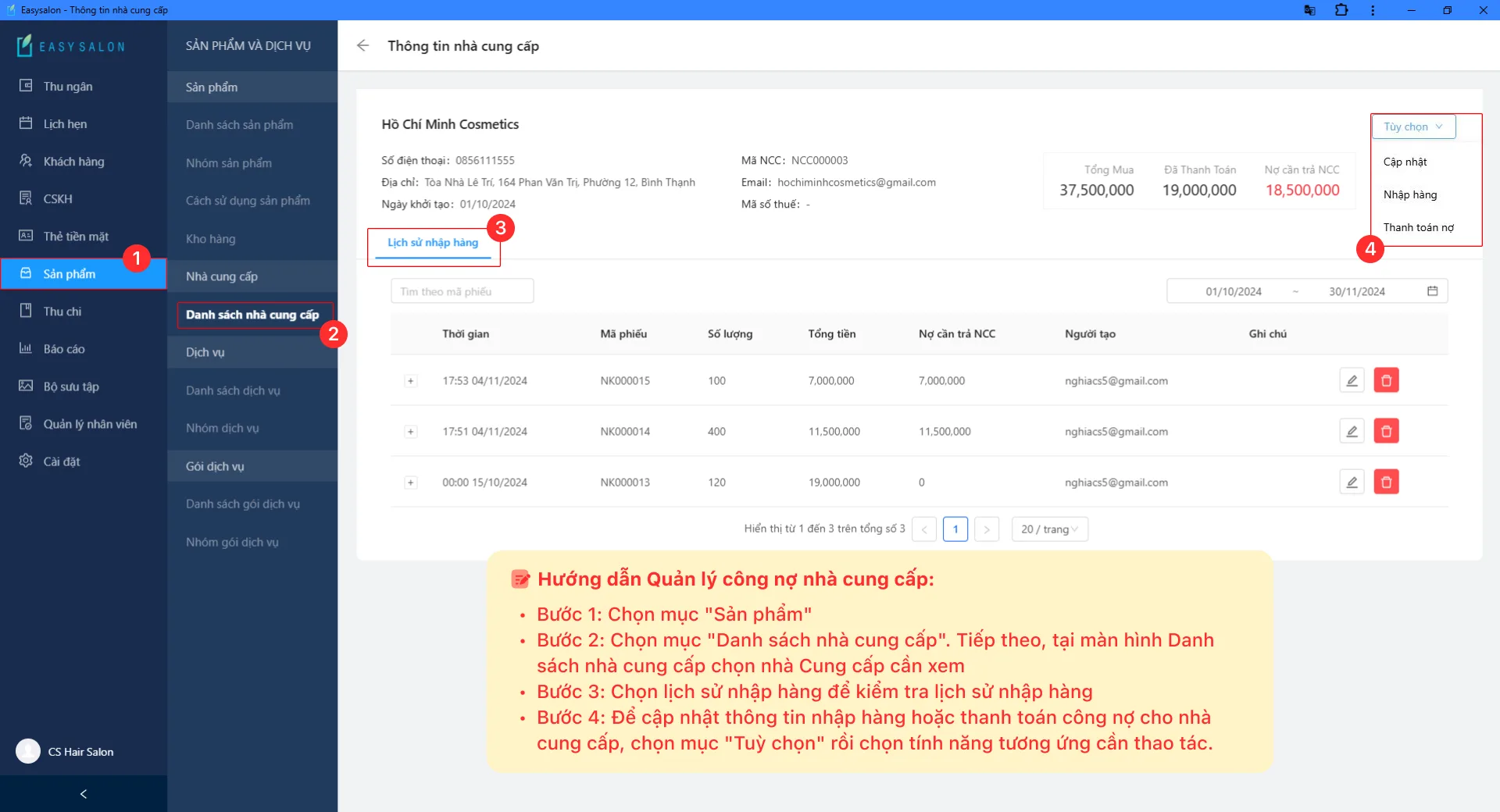This screenshot has width=1500, height=812.
Task: Click the Tổng Mua value 37,500,000
Action: click(1096, 190)
